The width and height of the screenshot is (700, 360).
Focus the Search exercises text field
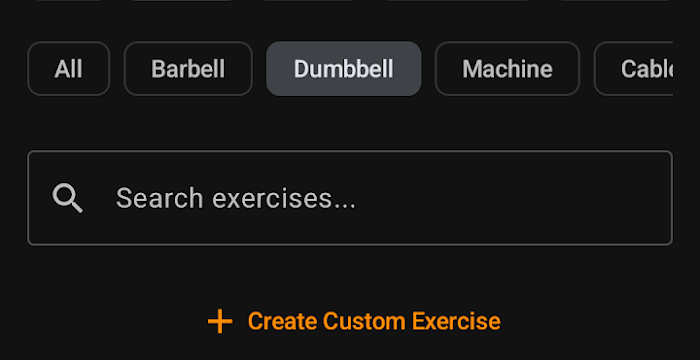tap(350, 198)
